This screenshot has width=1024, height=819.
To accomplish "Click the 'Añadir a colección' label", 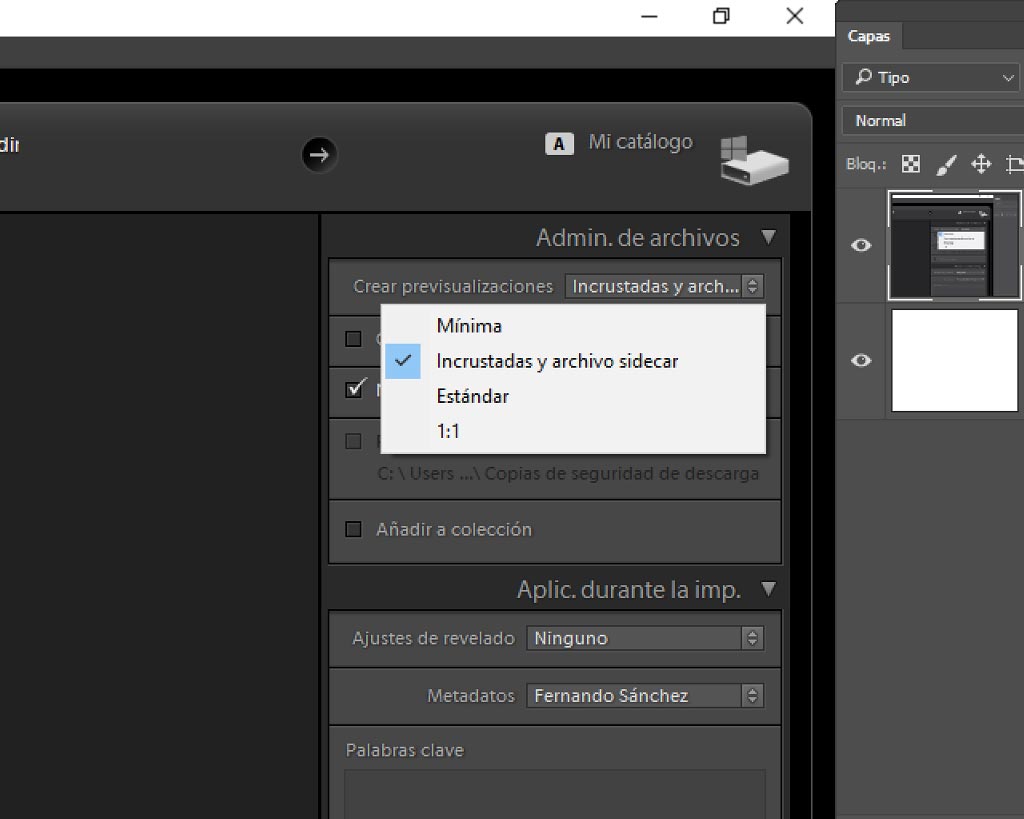I will point(454,529).
